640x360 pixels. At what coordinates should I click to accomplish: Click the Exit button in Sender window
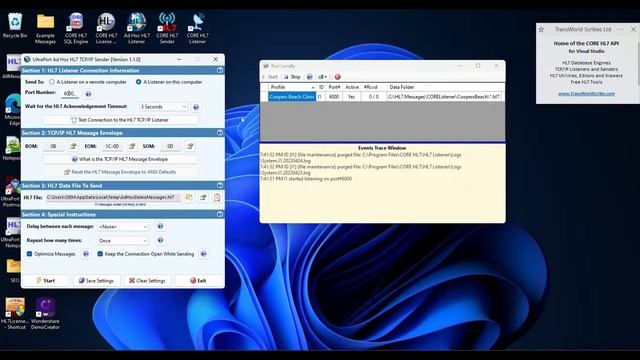click(198, 280)
